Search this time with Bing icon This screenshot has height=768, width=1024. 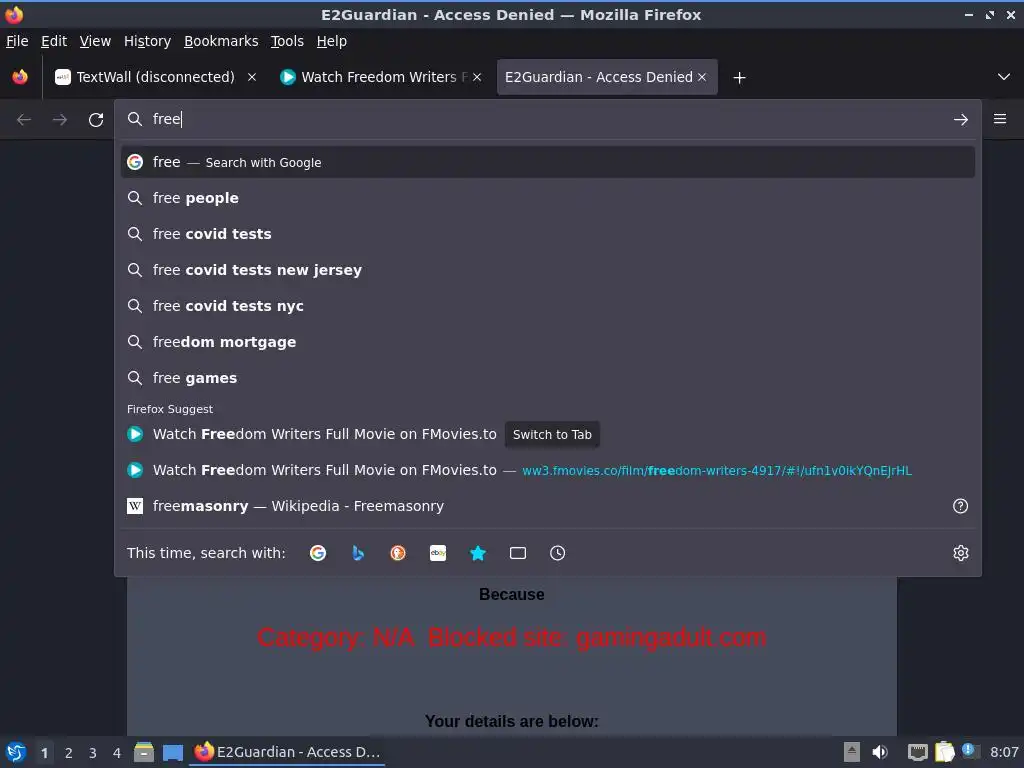(x=358, y=553)
